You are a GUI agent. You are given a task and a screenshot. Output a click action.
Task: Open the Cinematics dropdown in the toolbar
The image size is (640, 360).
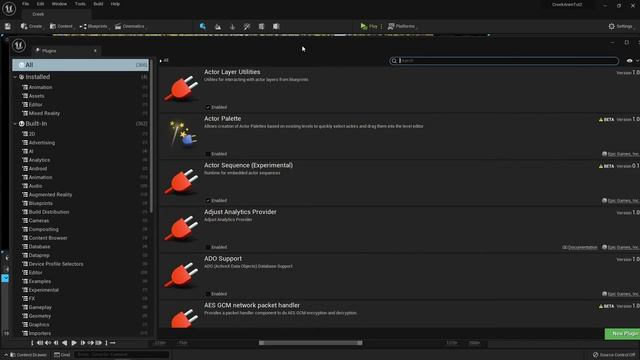pos(131,27)
